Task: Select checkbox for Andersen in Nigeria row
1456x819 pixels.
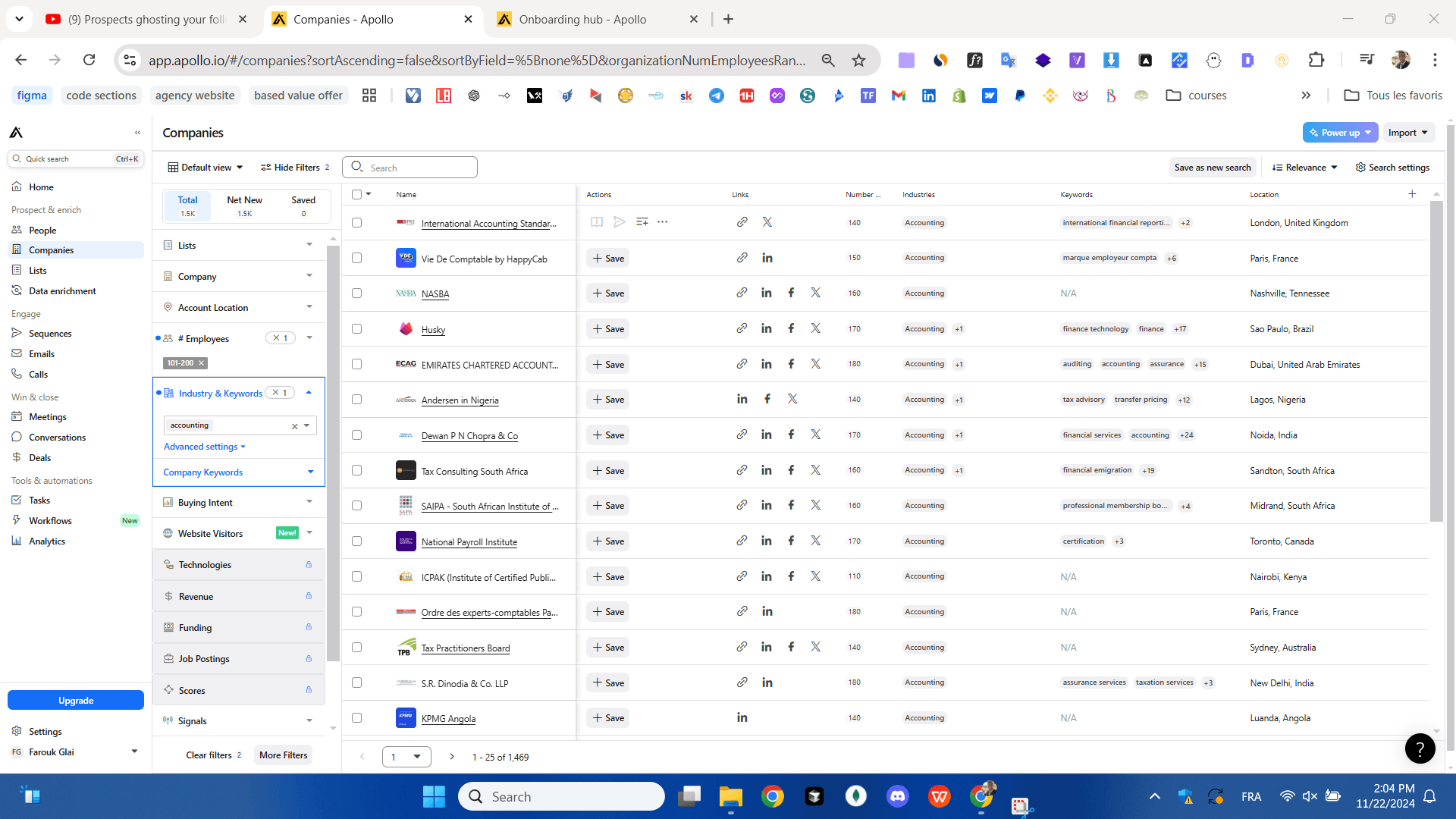Action: pyautogui.click(x=356, y=399)
